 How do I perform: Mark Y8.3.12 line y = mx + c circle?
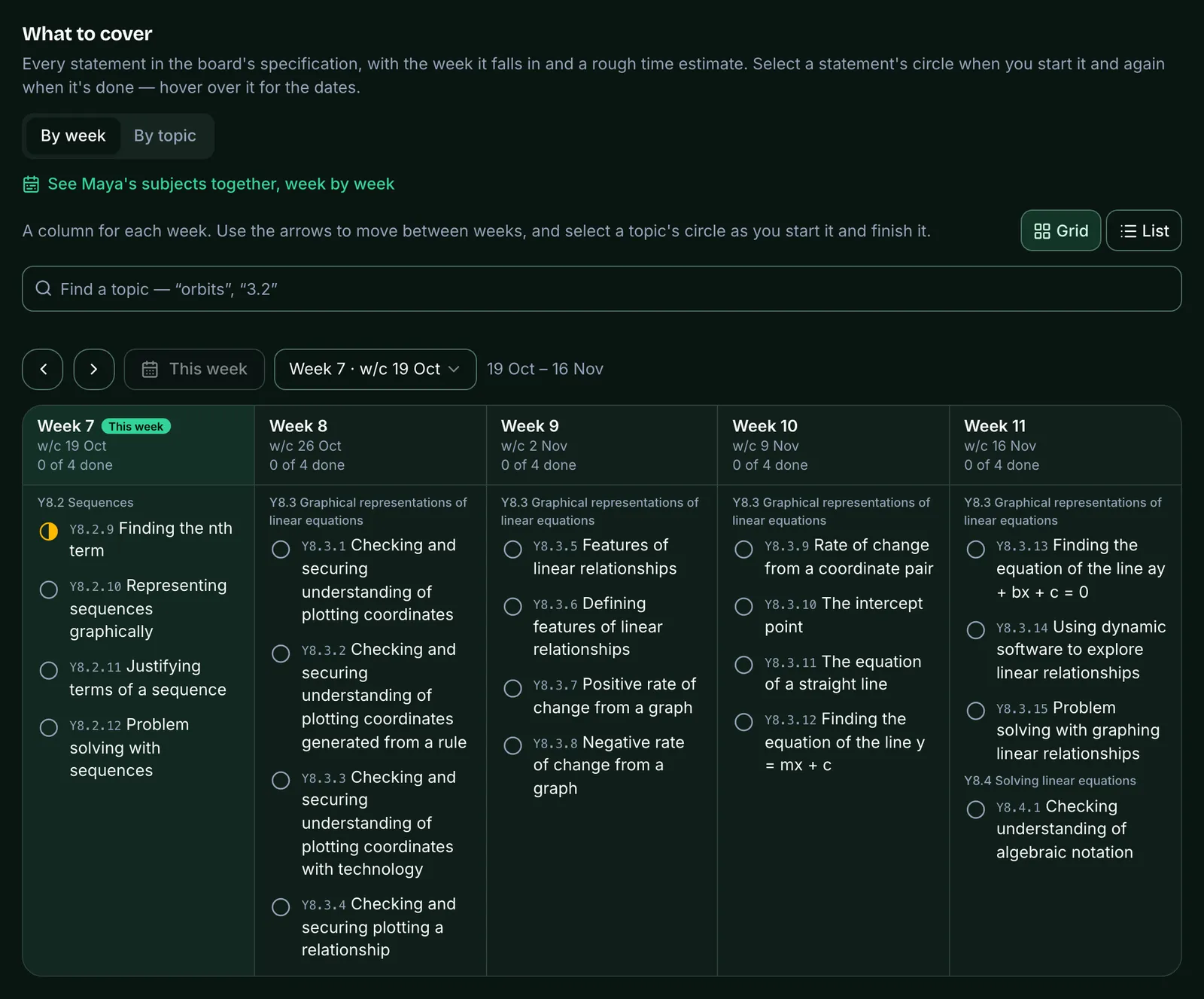(x=743, y=722)
